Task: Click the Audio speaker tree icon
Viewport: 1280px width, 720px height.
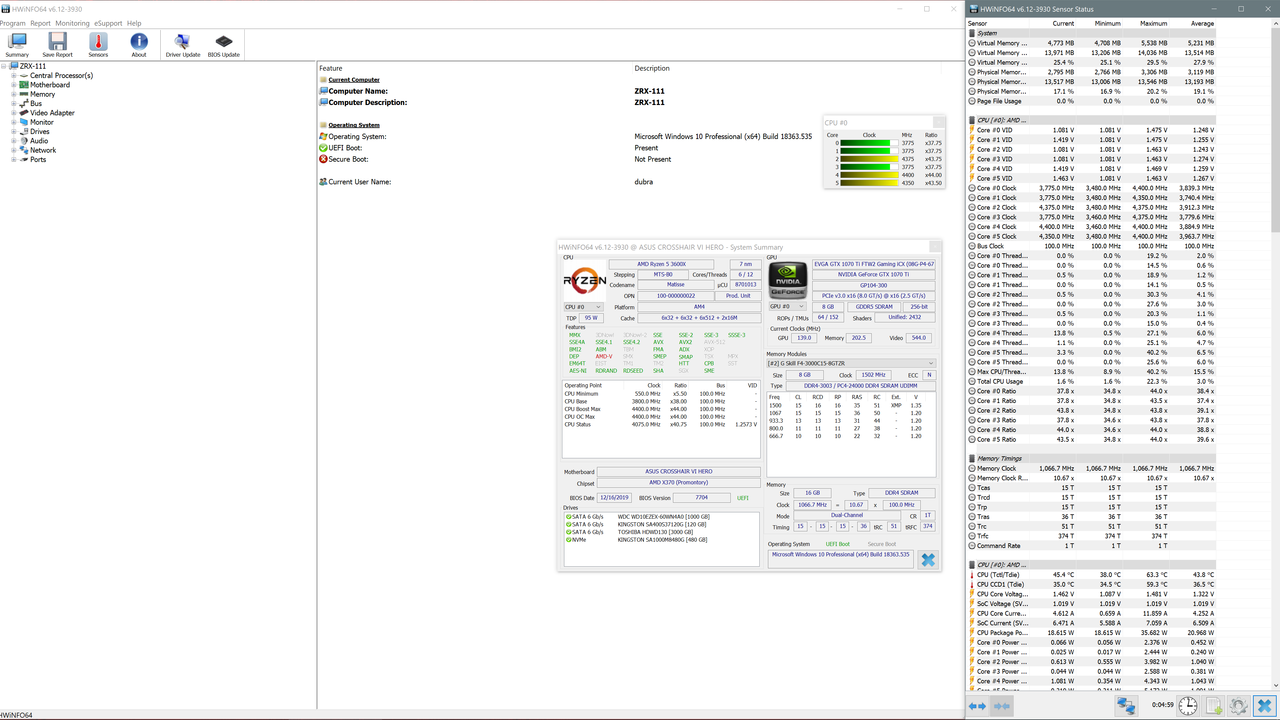Action: click(x=24, y=141)
